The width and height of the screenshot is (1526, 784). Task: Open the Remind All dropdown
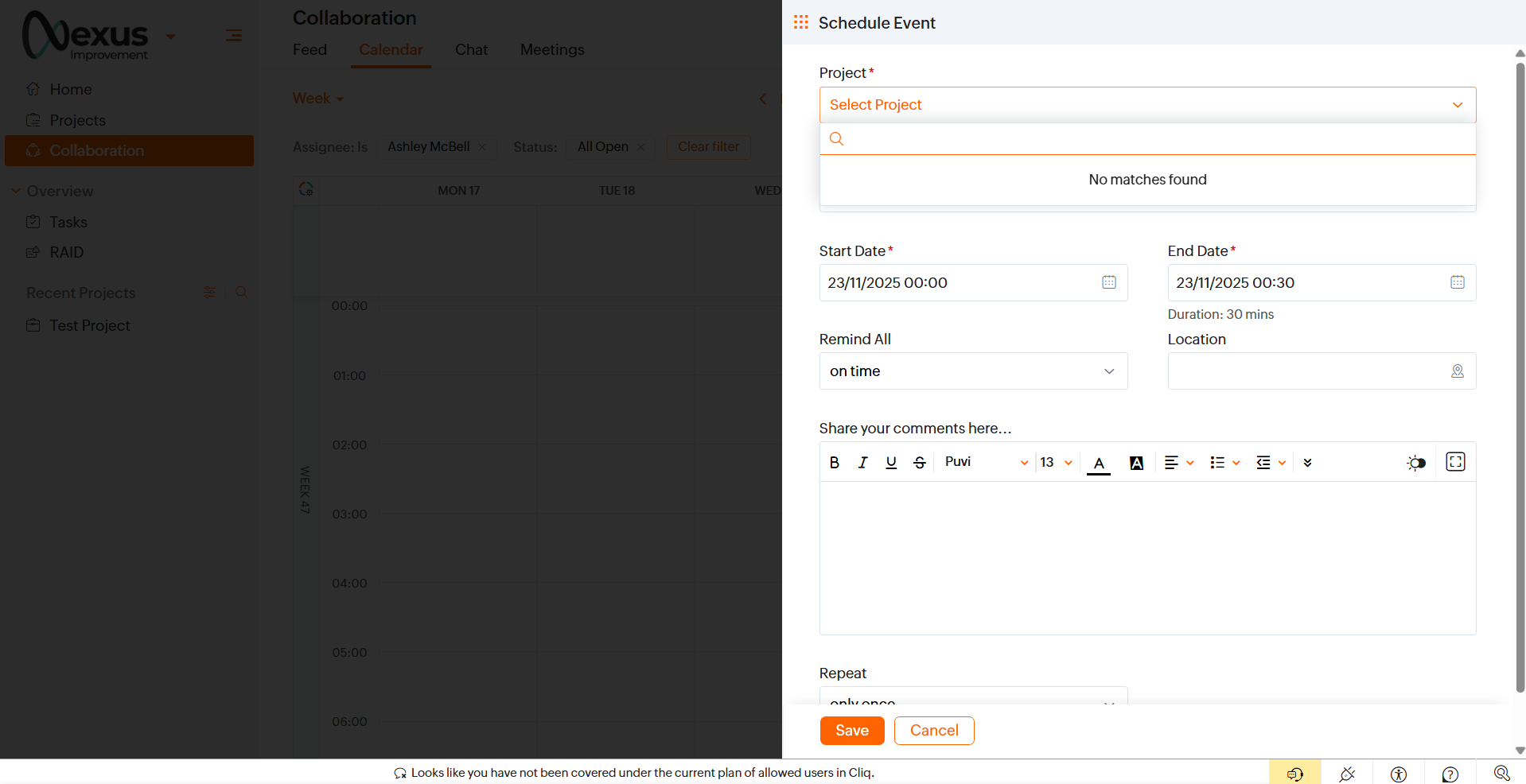pos(973,371)
